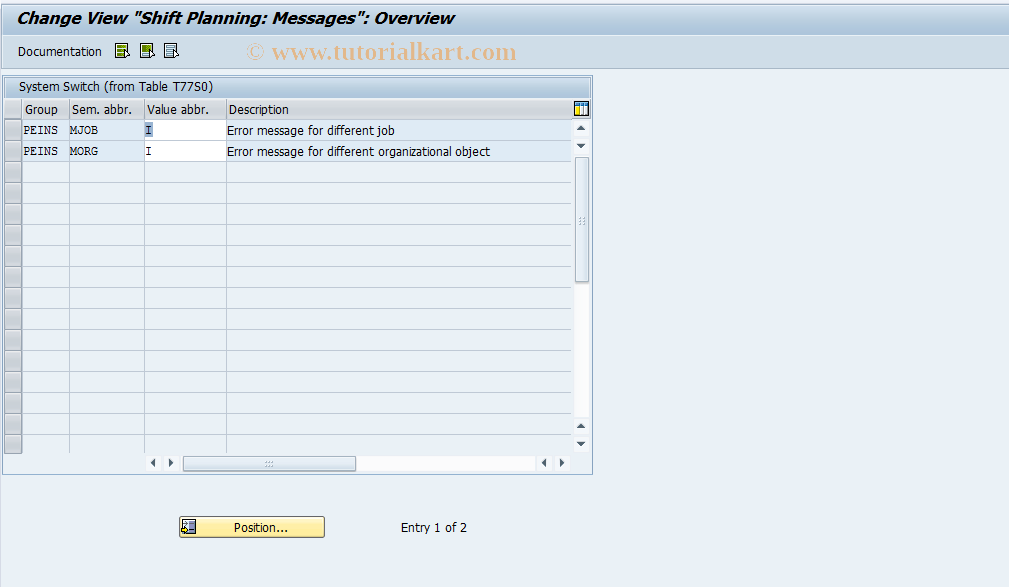This screenshot has width=1009, height=587.
Task: Click bottom scroll-up arrow of vertical scrollbar
Action: point(581,425)
